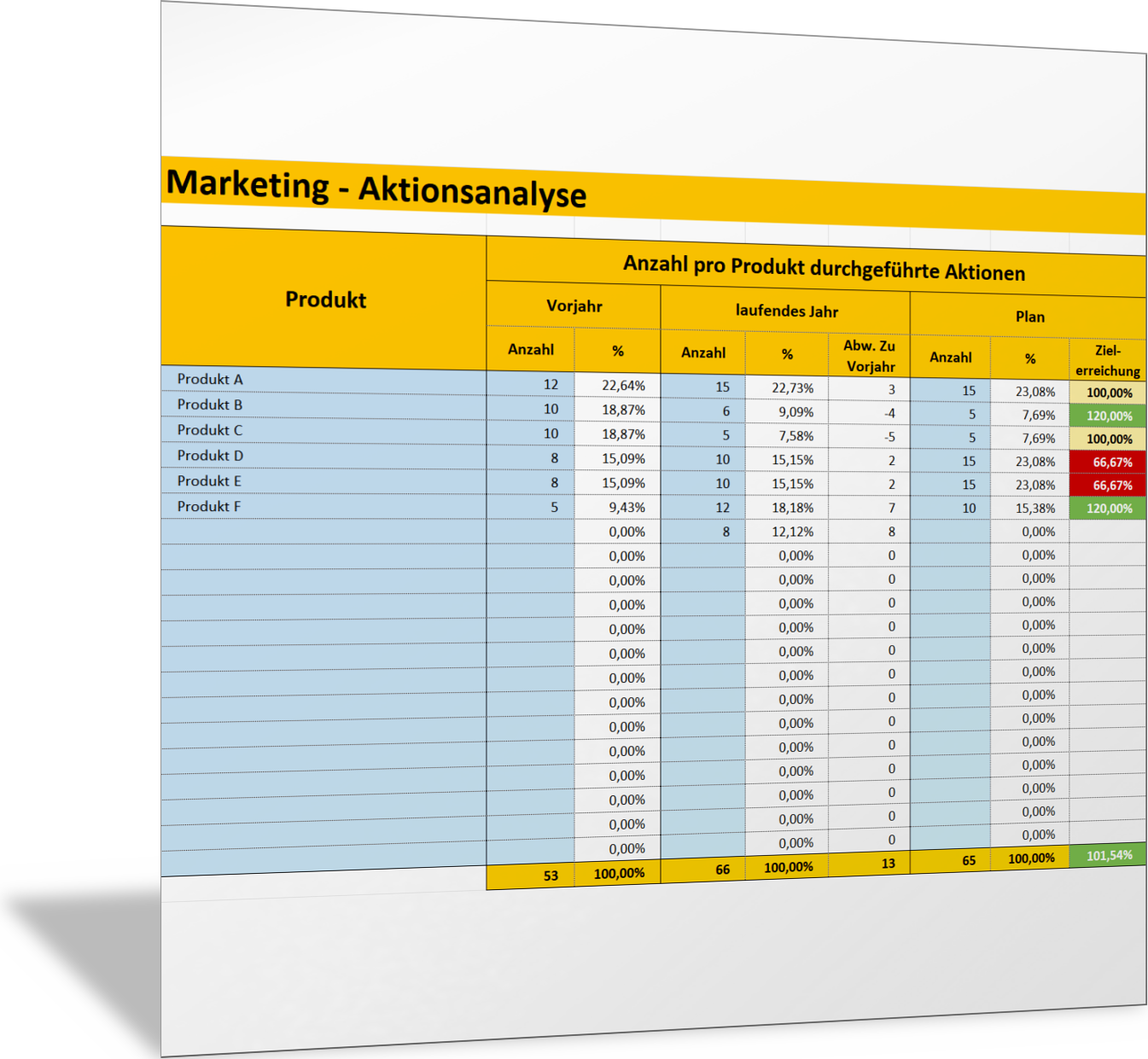Click the title Marketing - Aktionsanalyse
Viewport: 1148px width, 1059px height.
(x=376, y=189)
